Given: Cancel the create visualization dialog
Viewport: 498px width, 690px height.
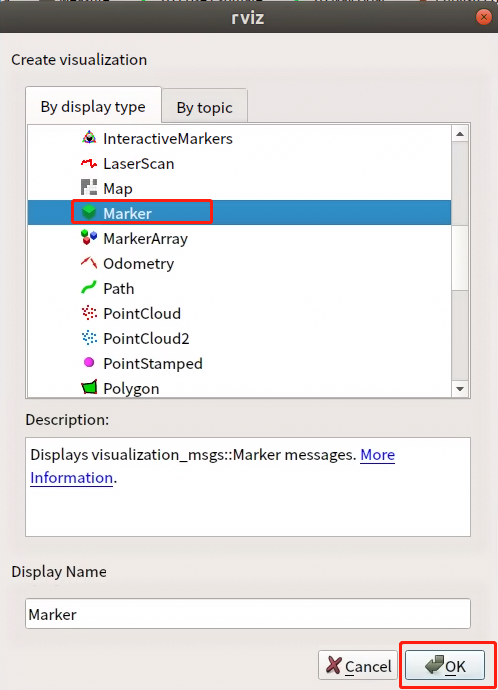Looking at the screenshot, I should tap(358, 665).
